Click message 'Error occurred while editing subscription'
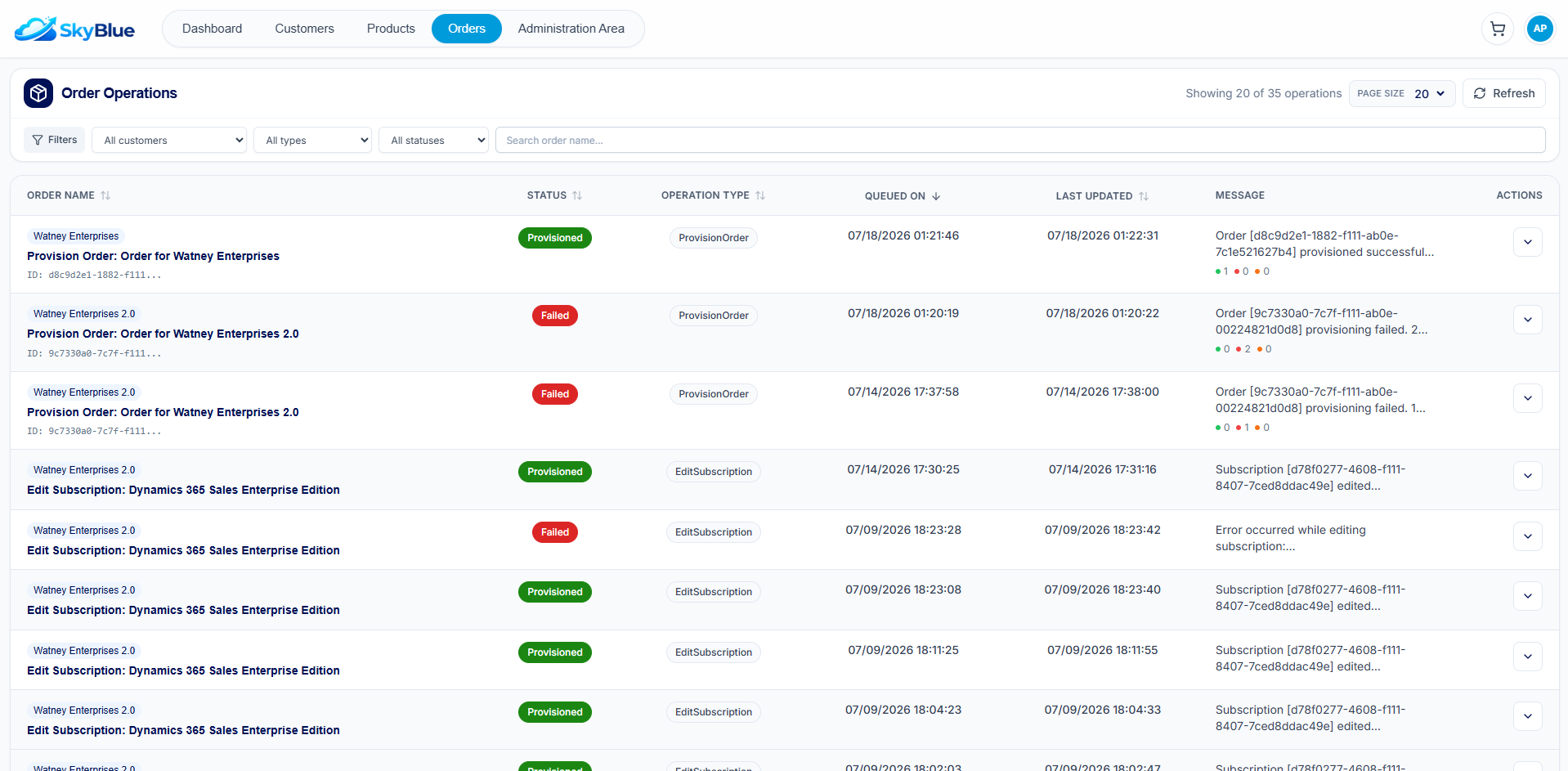The width and height of the screenshot is (1568, 771). coord(1290,538)
